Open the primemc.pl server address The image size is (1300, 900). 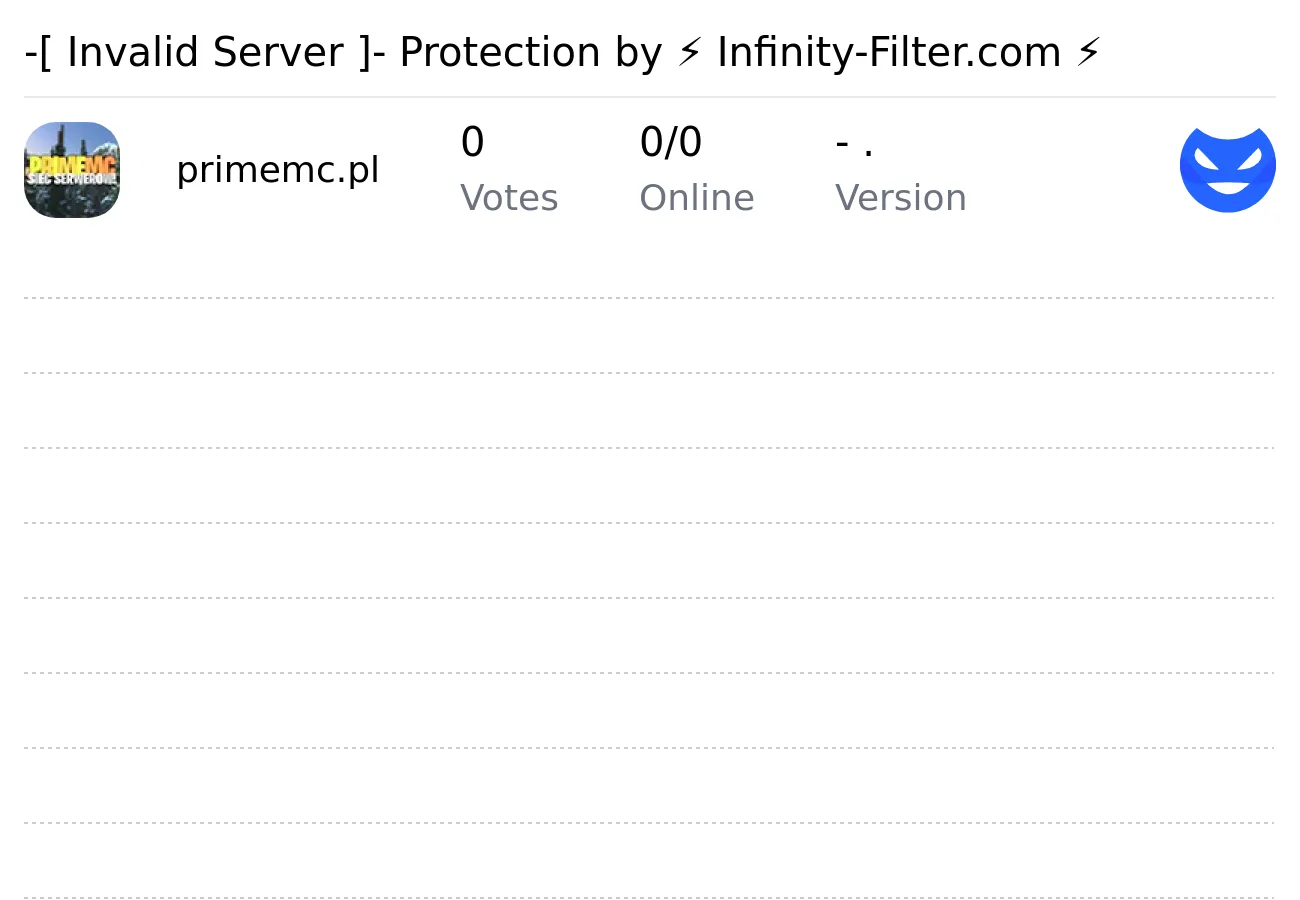coord(278,171)
